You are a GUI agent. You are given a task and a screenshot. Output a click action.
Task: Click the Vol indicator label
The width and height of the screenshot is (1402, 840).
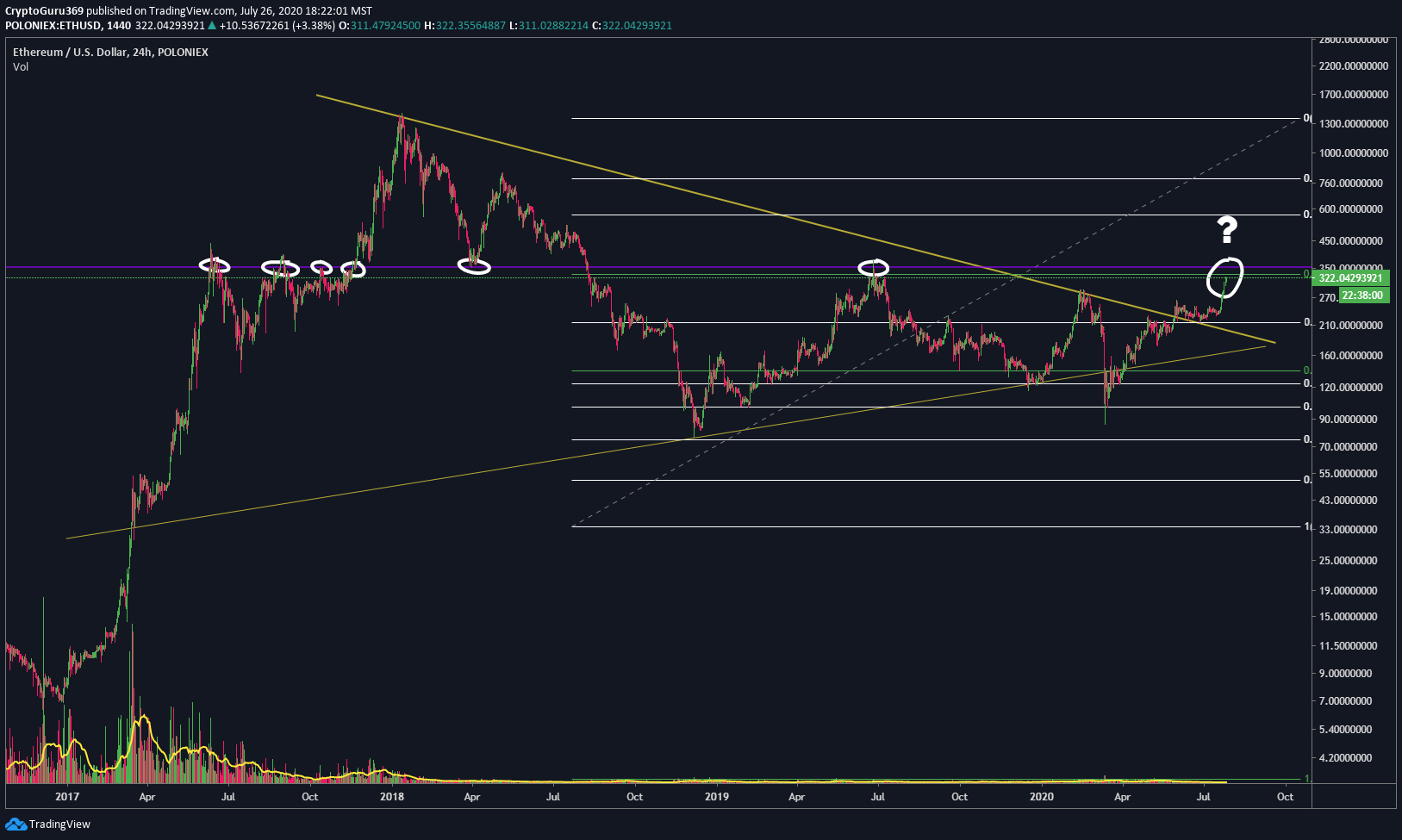tap(21, 67)
